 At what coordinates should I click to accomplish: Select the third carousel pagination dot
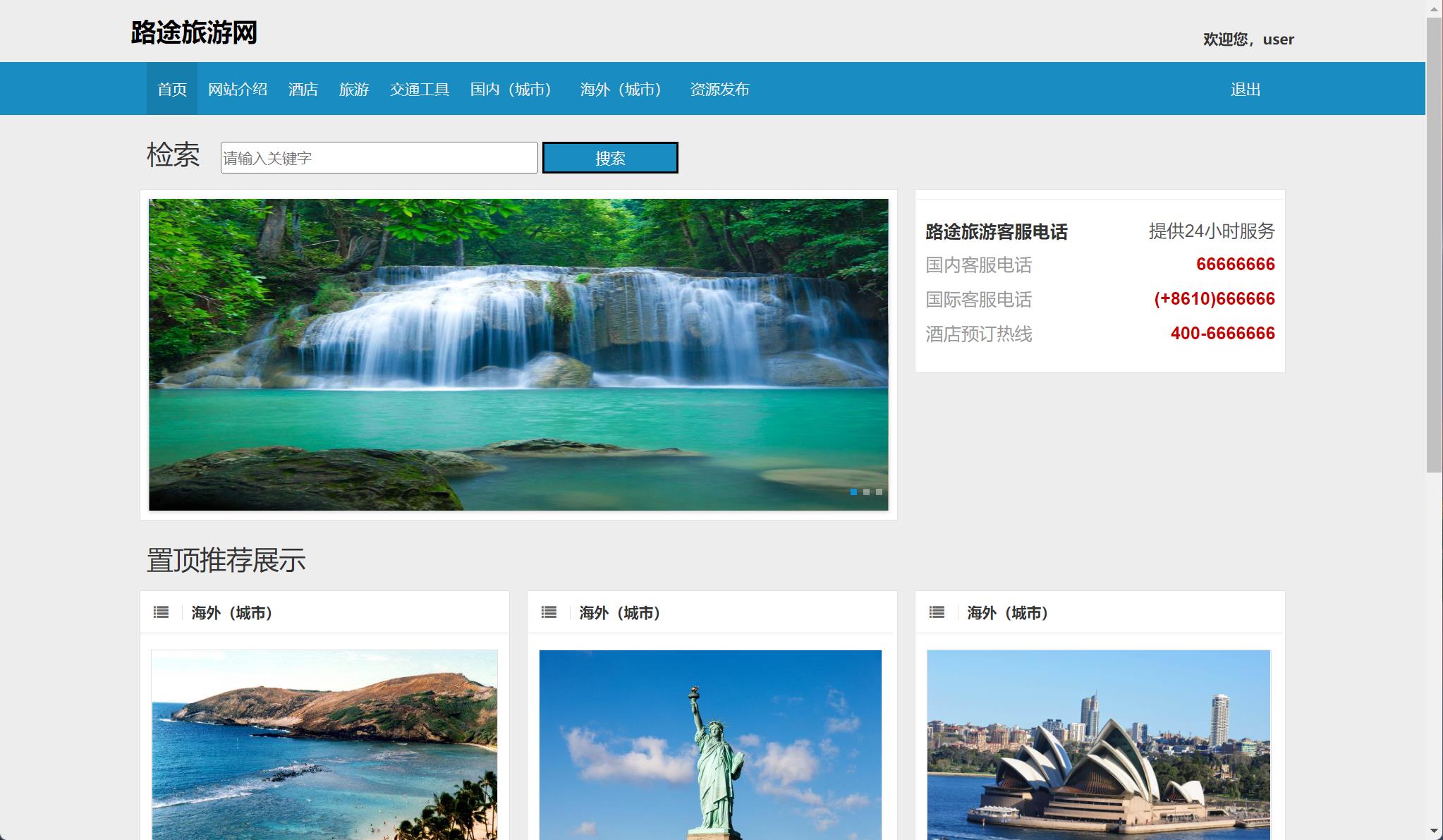click(878, 492)
